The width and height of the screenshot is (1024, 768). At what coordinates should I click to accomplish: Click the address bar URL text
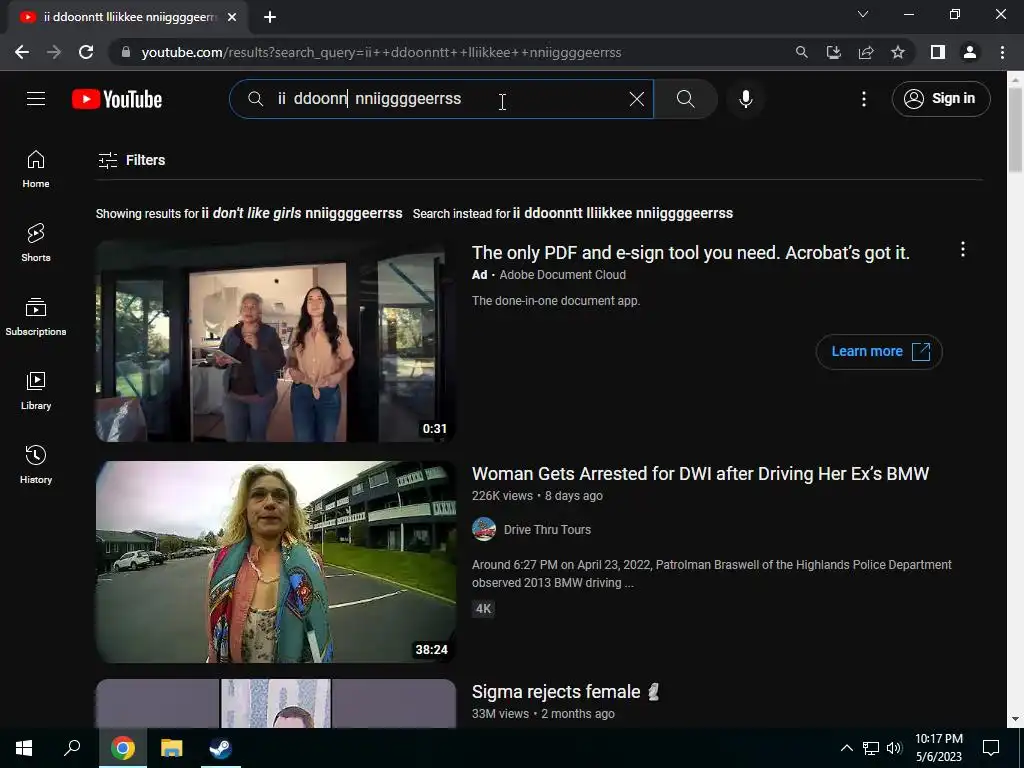click(381, 52)
